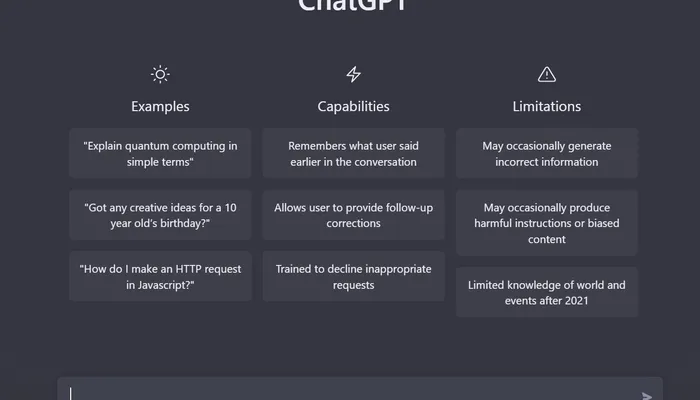Click "Remembers what user said earlier" card
Image resolution: width=700 pixels, height=400 pixels.
(353, 153)
